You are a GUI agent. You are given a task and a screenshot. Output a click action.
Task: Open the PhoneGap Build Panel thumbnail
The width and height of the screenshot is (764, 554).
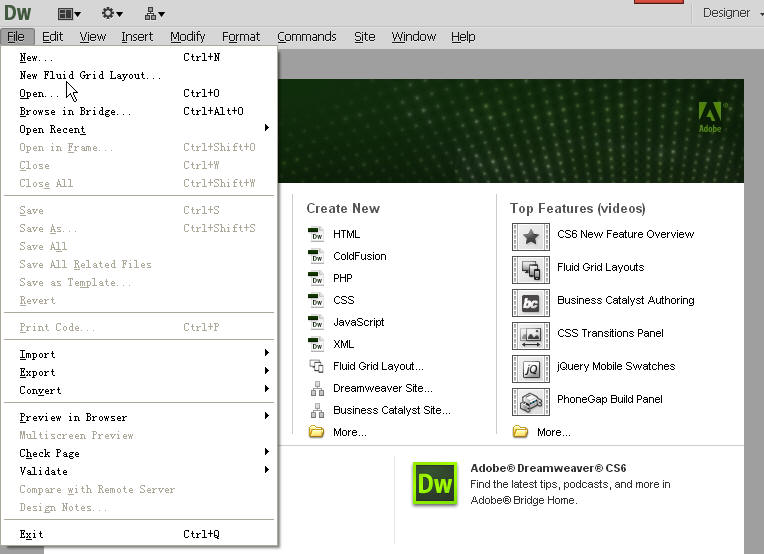531,402
